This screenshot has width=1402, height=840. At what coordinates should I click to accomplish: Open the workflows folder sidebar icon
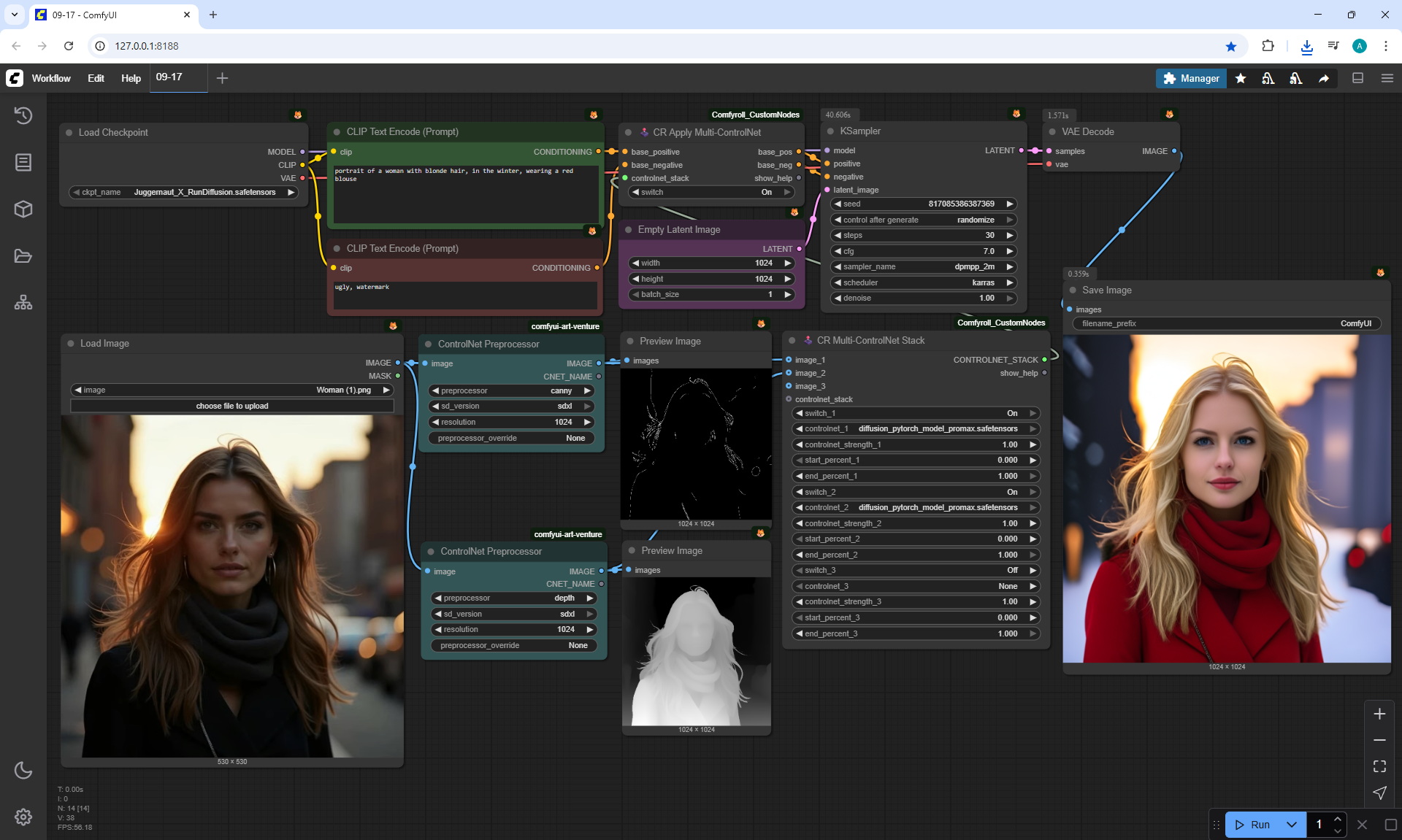(23, 256)
